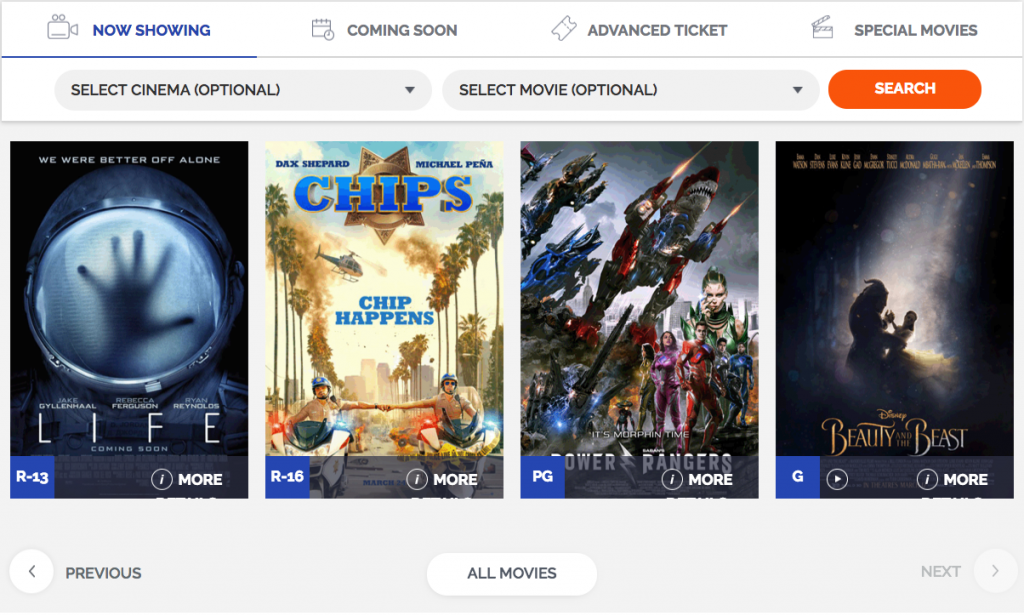Click the ticket icon beside Advanced Ticket

(564, 29)
